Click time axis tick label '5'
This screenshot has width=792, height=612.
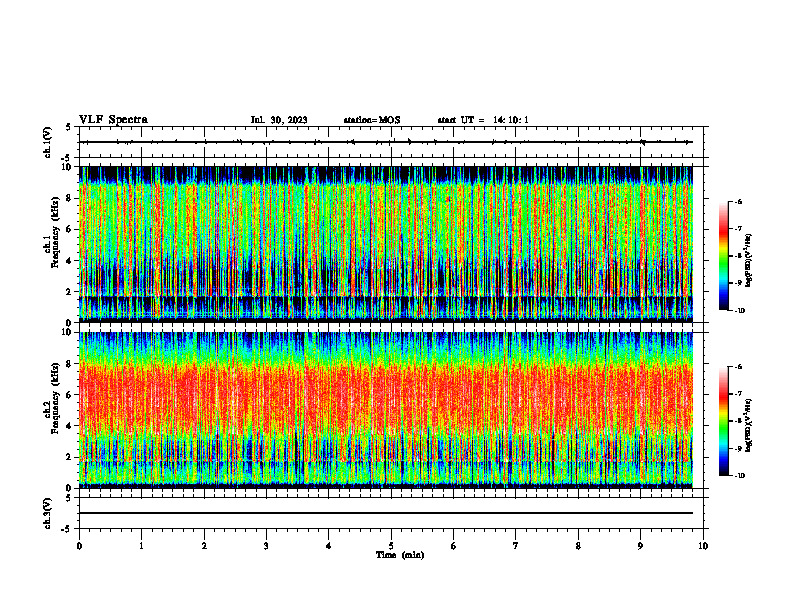[x=391, y=546]
